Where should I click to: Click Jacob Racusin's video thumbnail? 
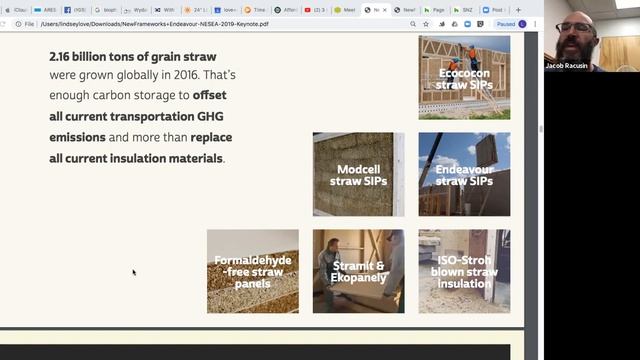592,36
